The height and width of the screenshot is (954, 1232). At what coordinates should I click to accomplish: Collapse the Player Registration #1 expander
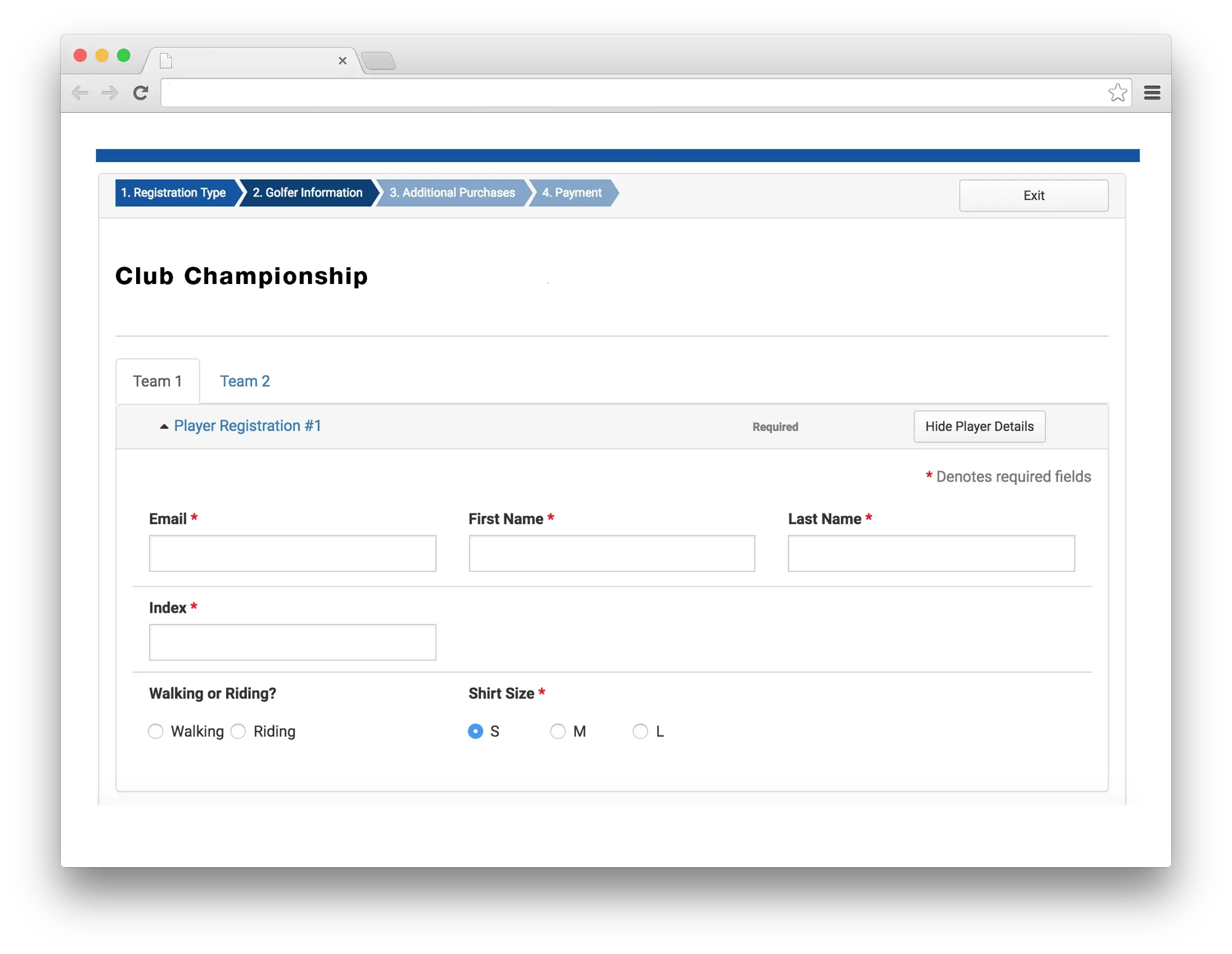click(x=163, y=426)
